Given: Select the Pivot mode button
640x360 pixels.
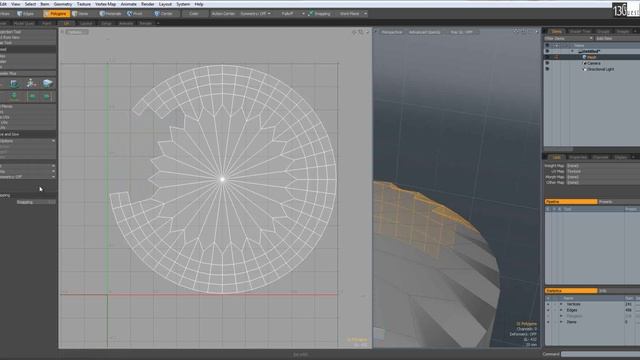Looking at the screenshot, I should (135, 14).
